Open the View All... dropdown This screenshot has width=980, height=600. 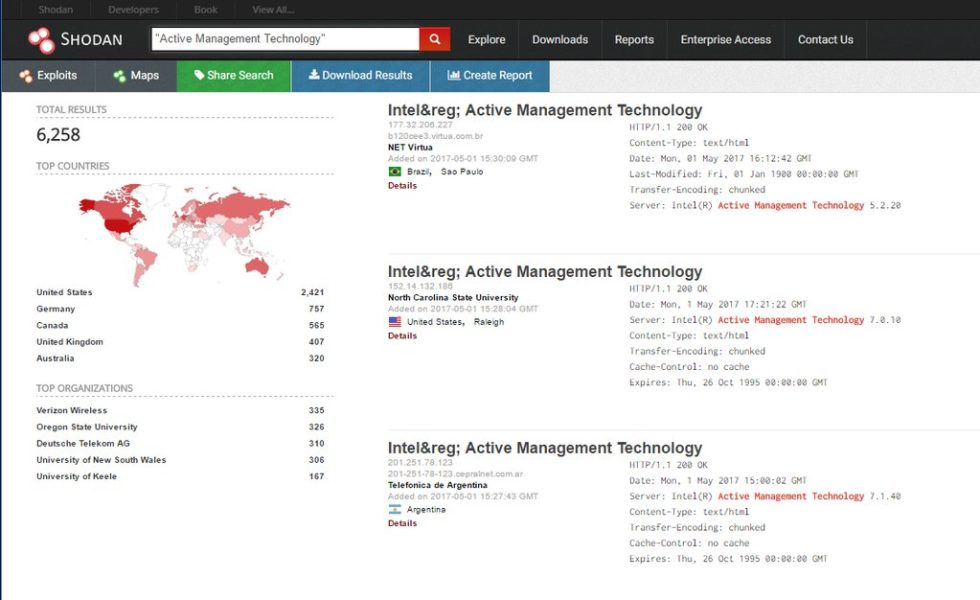click(271, 9)
